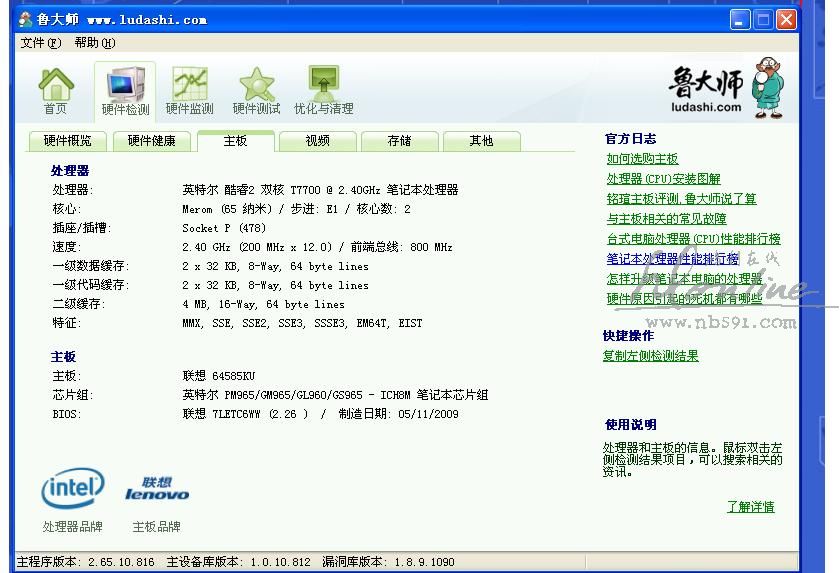The width and height of the screenshot is (840, 573).
Task: Click 复制左侧检测结果 link
Action: [650, 356]
